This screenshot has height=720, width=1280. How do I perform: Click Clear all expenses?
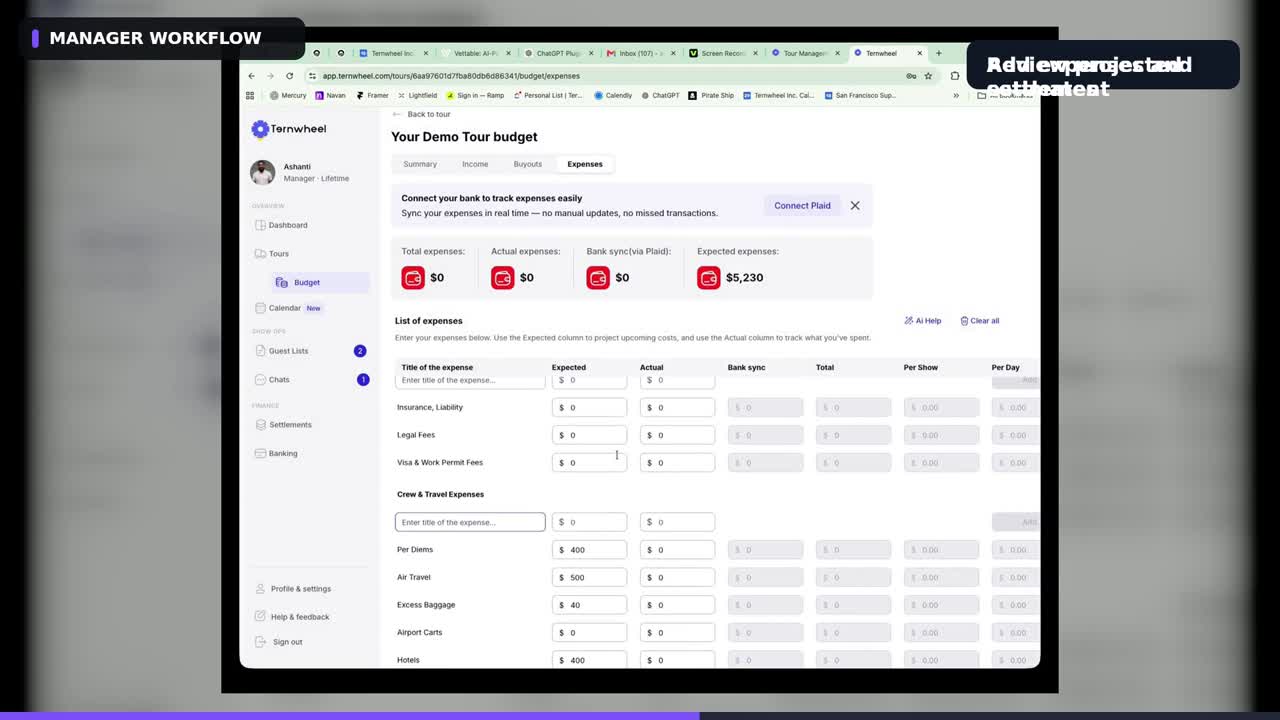pos(980,321)
